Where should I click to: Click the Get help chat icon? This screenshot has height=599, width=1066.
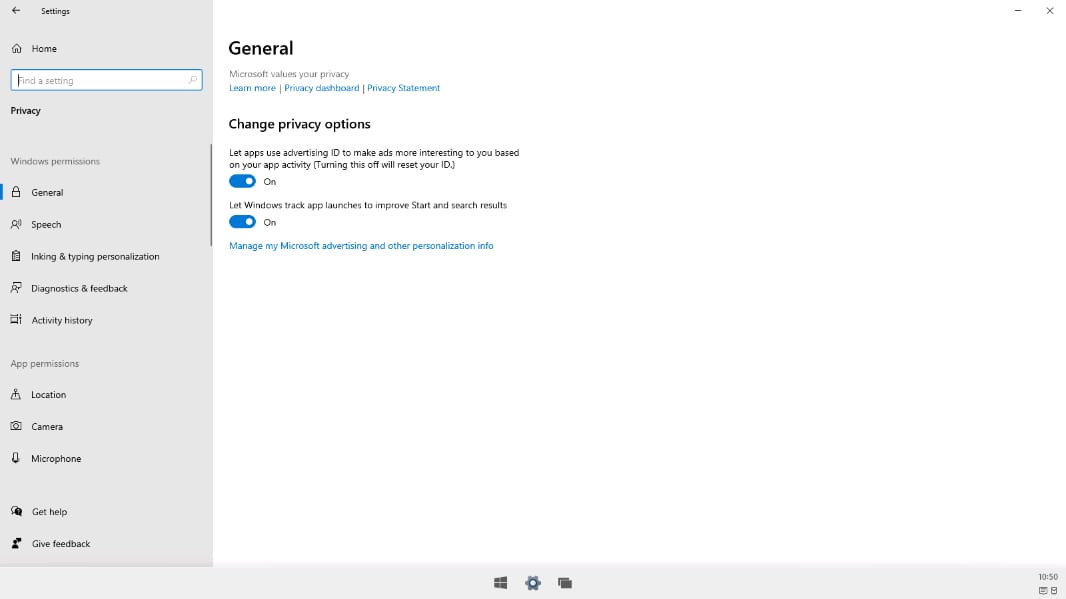pyautogui.click(x=16, y=511)
